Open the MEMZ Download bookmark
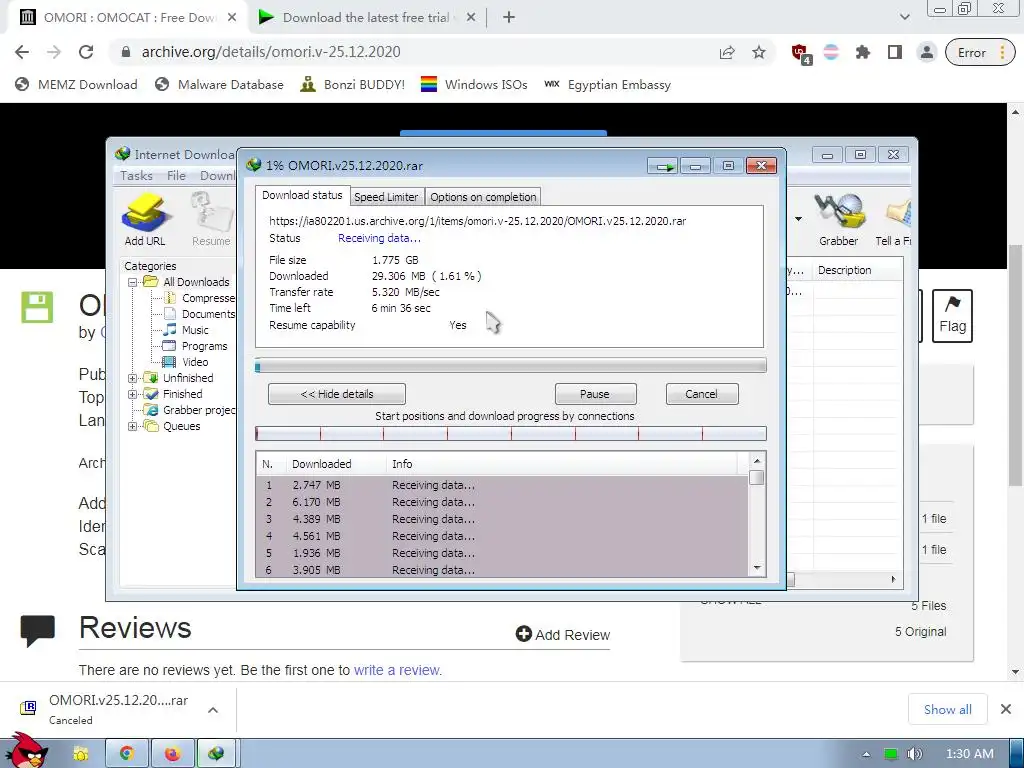Screen dimensions: 1024x768 tap(76, 85)
